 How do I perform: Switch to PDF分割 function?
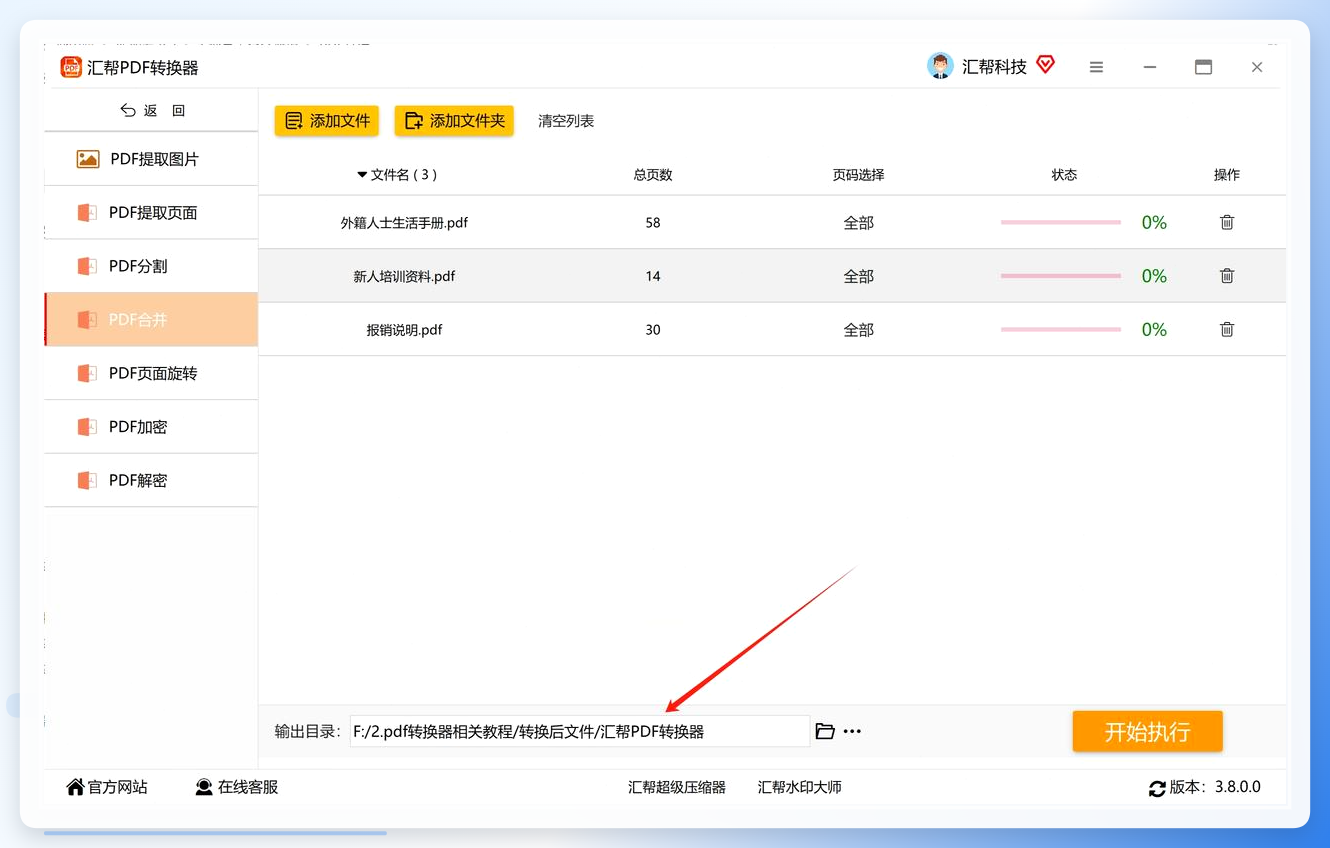[151, 266]
